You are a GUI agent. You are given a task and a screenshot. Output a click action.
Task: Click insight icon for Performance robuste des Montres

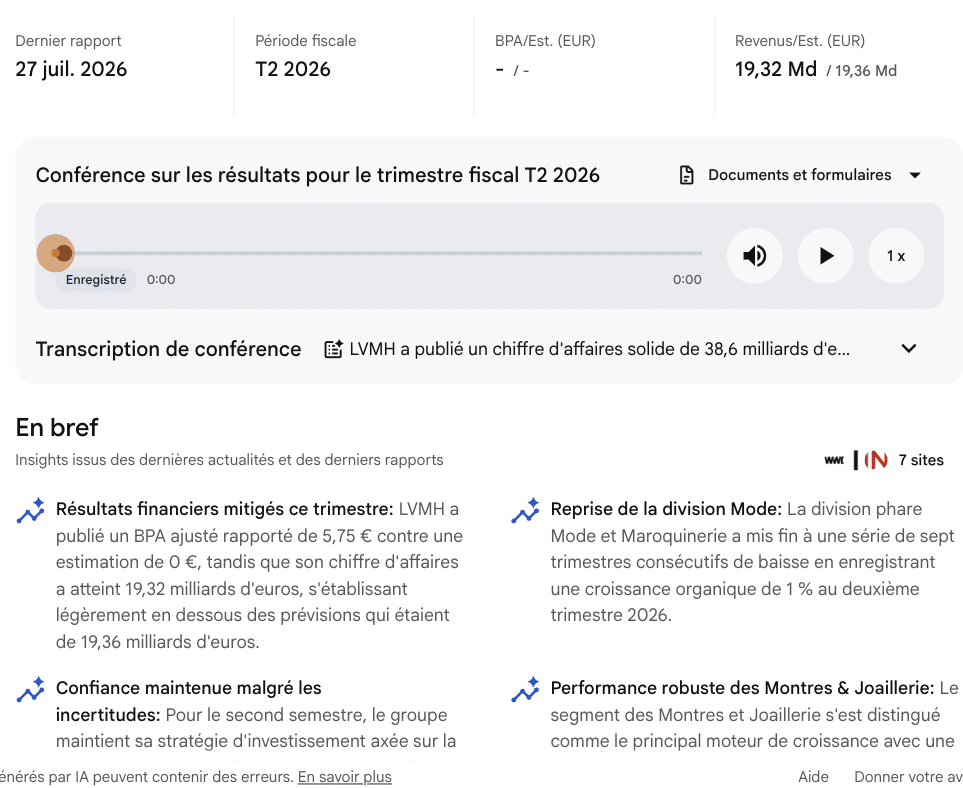tap(525, 689)
